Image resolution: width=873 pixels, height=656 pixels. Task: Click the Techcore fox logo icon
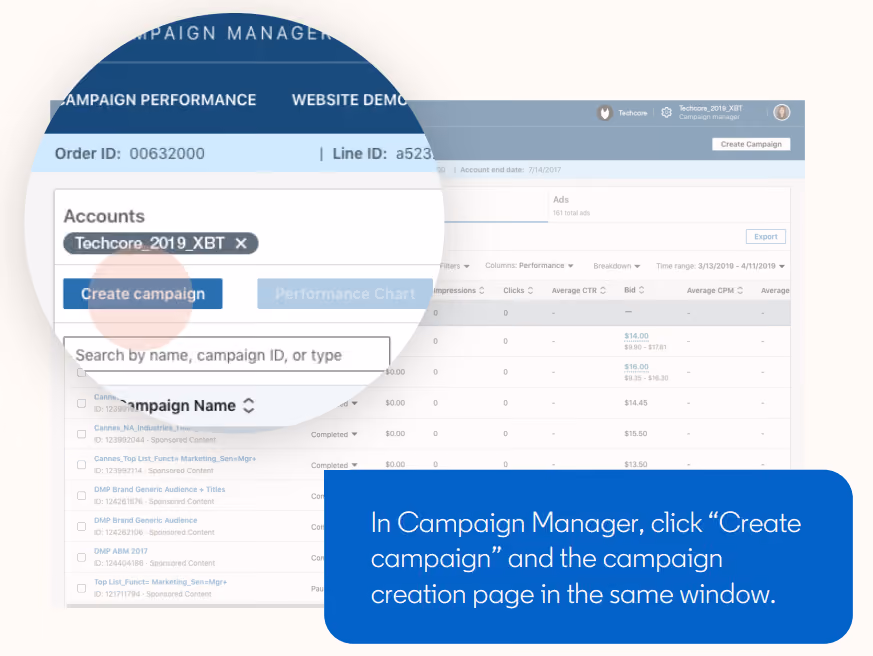[605, 113]
